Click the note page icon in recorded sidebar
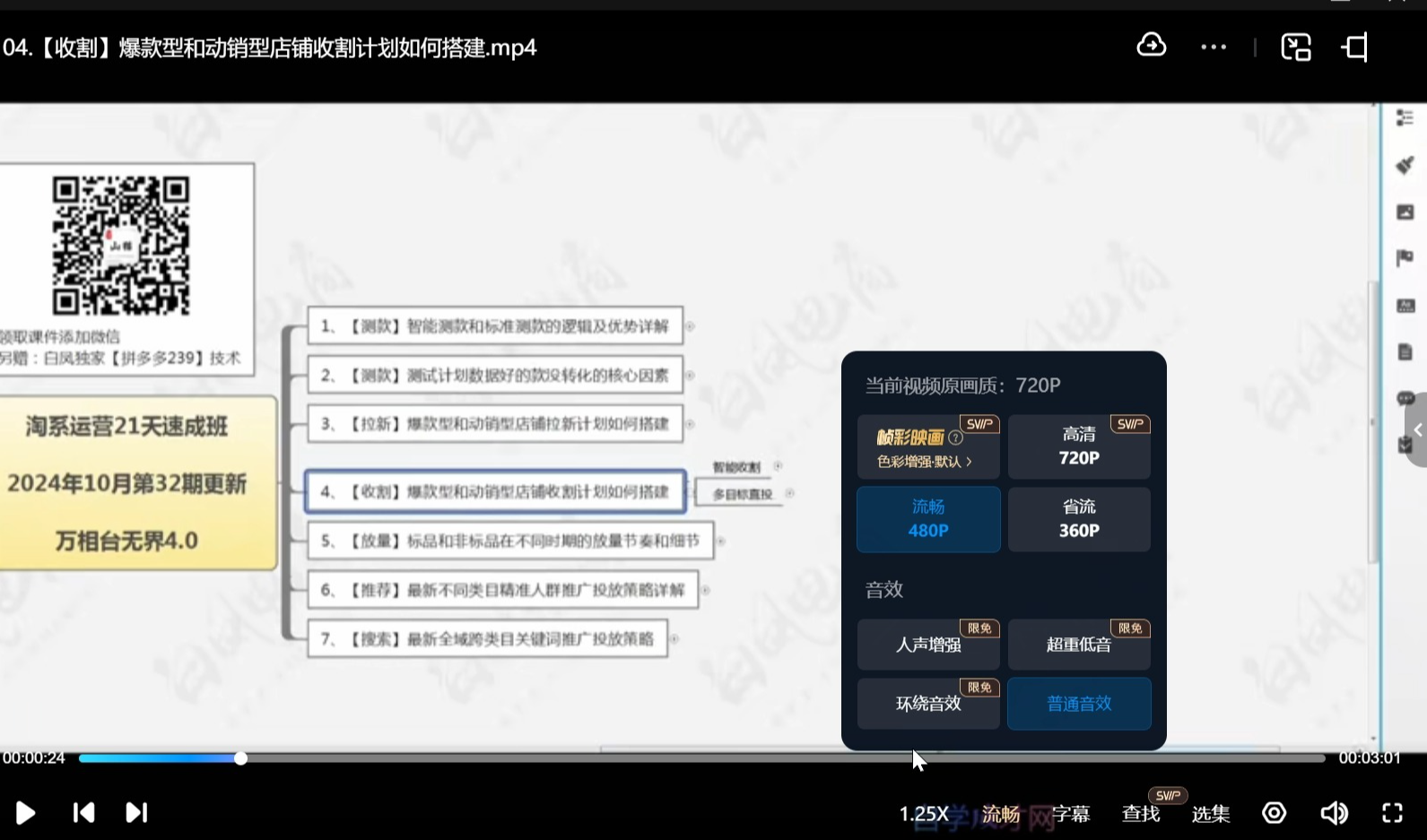Screen dimensions: 1427x840 pyautogui.click(x=1405, y=352)
